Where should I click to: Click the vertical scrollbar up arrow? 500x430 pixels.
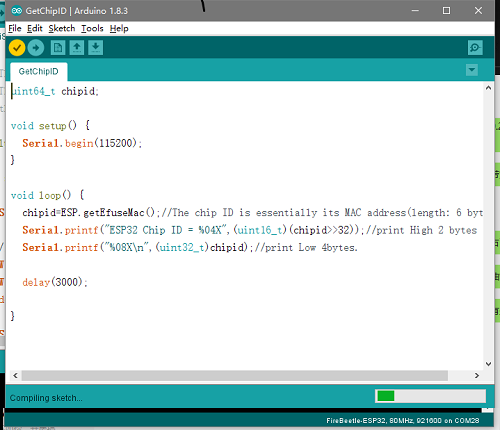click(488, 88)
